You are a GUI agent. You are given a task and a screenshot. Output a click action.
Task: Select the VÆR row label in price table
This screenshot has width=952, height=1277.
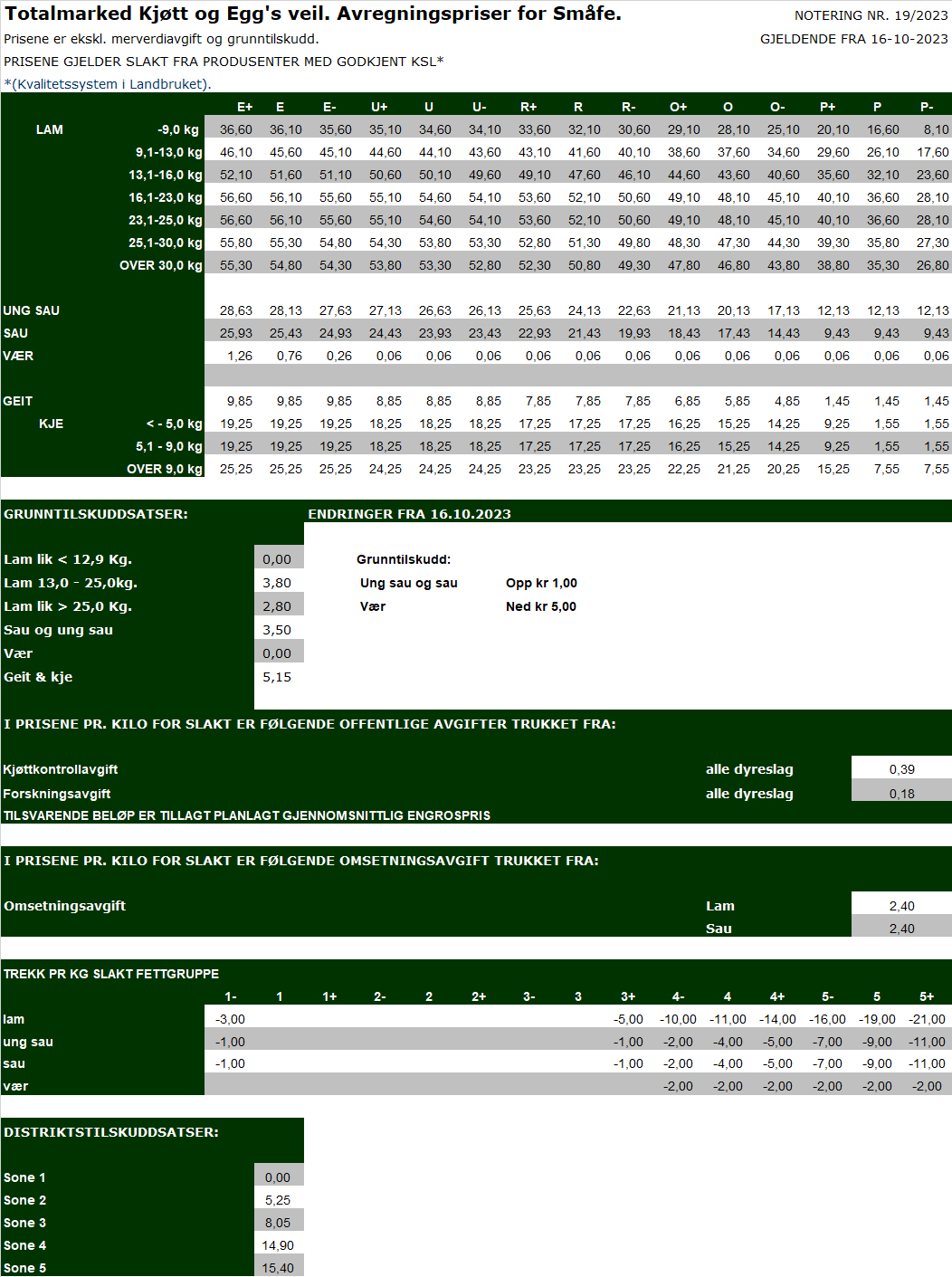pos(18,356)
